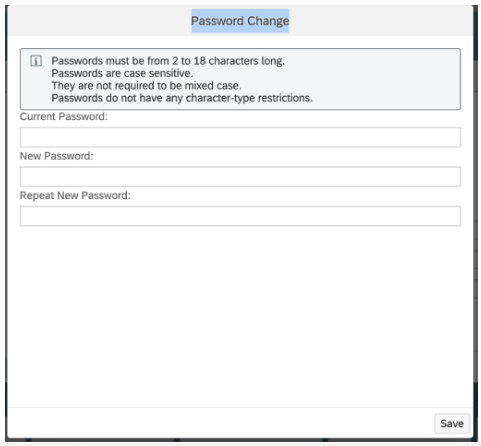The image size is (481, 446).
Task: Click the Save button
Action: [x=452, y=423]
